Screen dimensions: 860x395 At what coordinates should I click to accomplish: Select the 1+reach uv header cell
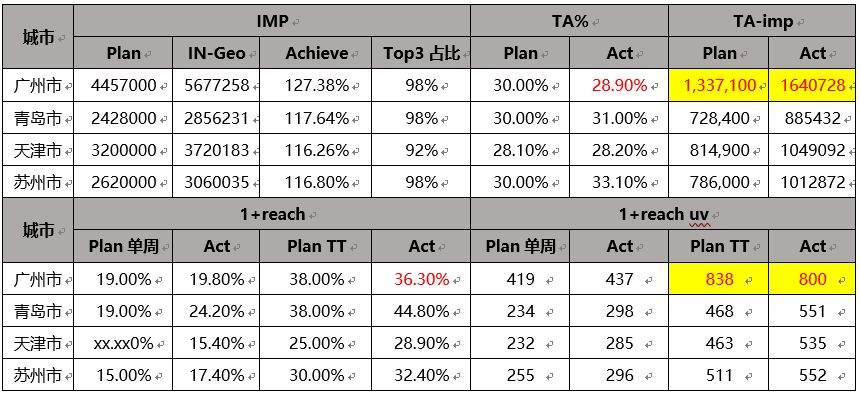[663, 214]
